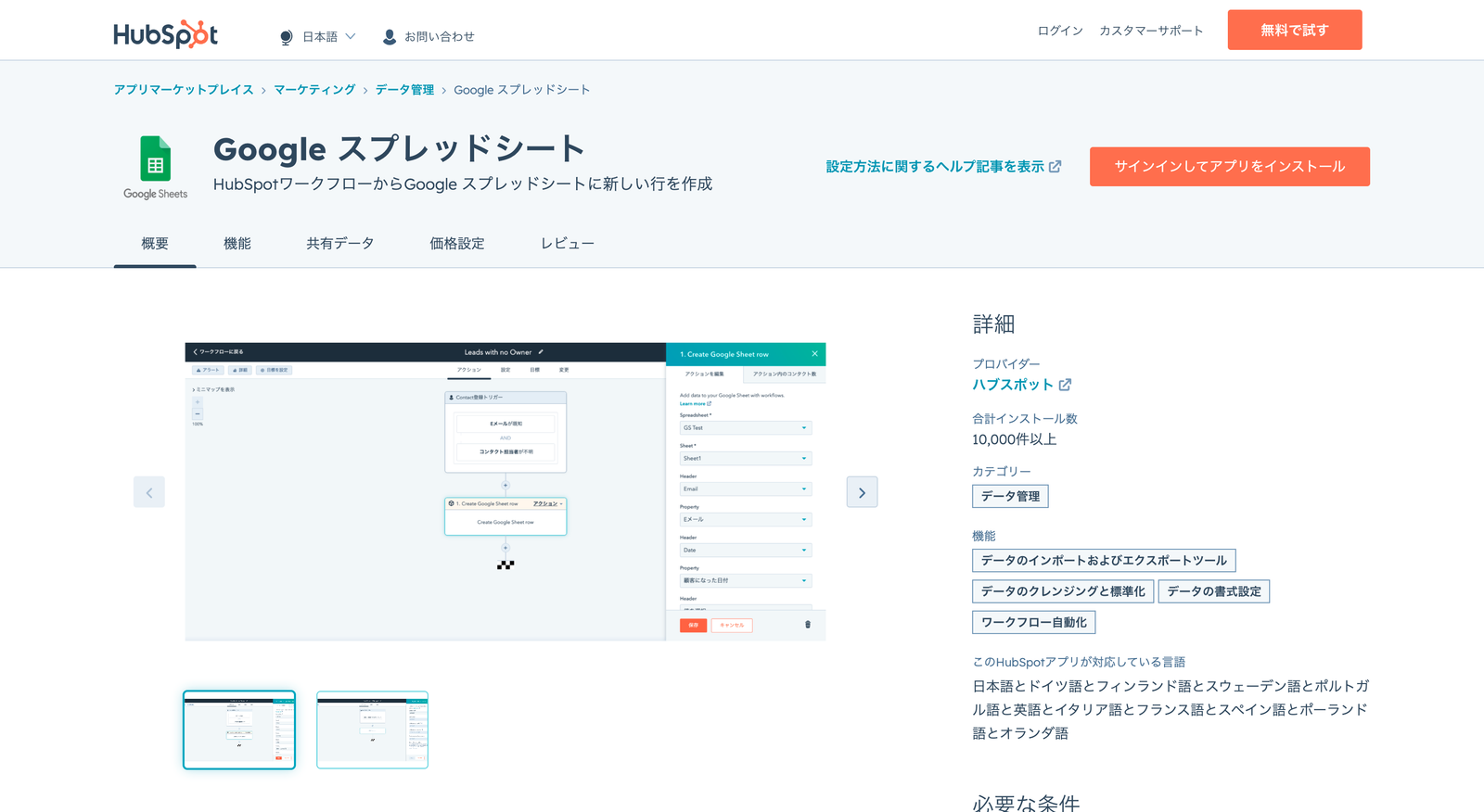Viewport: 1484px width, 812px height.
Task: Click the Learn more link in panel
Action: [695, 404]
